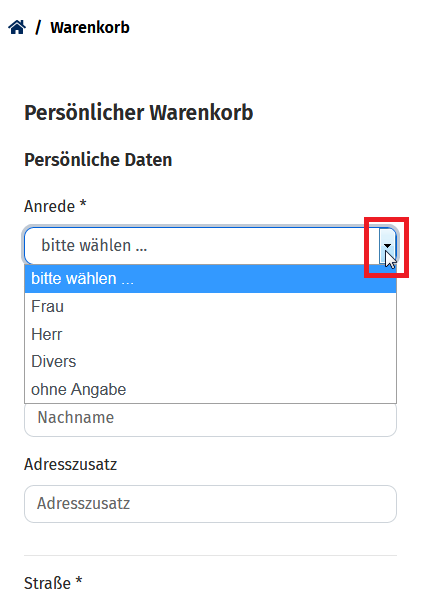Click the Adresszusatz field label
Image resolution: width=426 pixels, height=595 pixels.
point(71,464)
